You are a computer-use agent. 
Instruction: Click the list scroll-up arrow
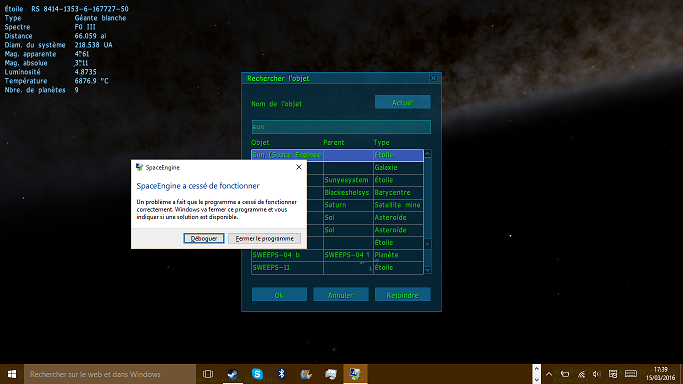(428, 154)
